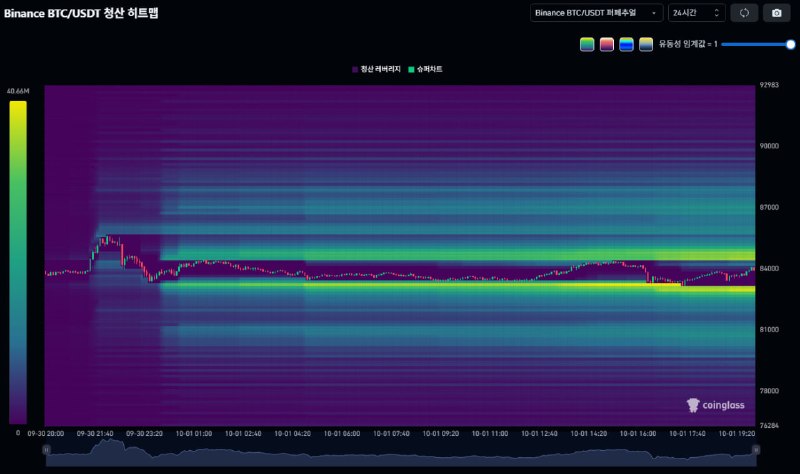800x474 pixels.
Task: Click the time range stepper arrows
Action: tap(716, 13)
